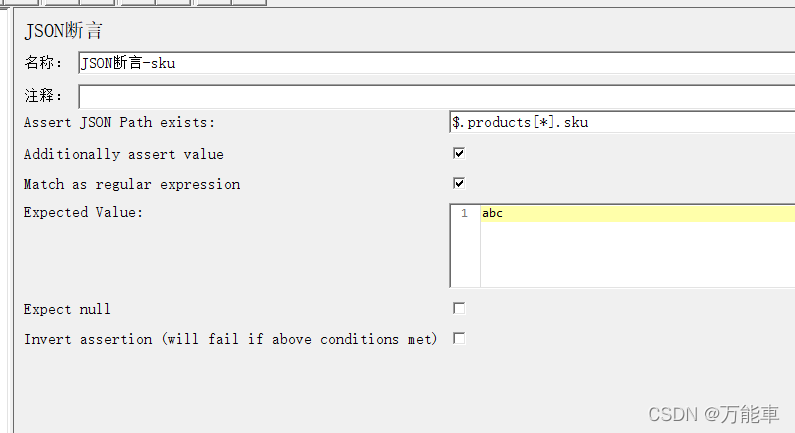Viewport: 795px width, 433px height.
Task: Enable the Expect null checkbox
Action: (x=459, y=308)
